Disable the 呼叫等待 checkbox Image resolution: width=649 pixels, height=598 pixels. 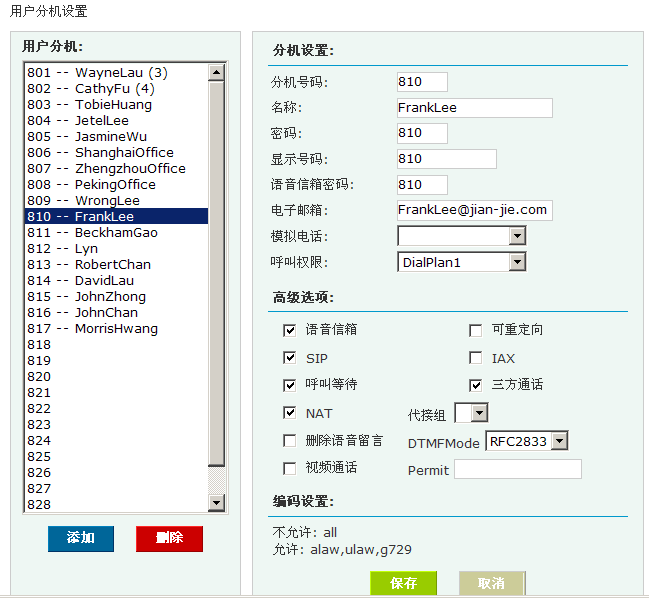[289, 385]
